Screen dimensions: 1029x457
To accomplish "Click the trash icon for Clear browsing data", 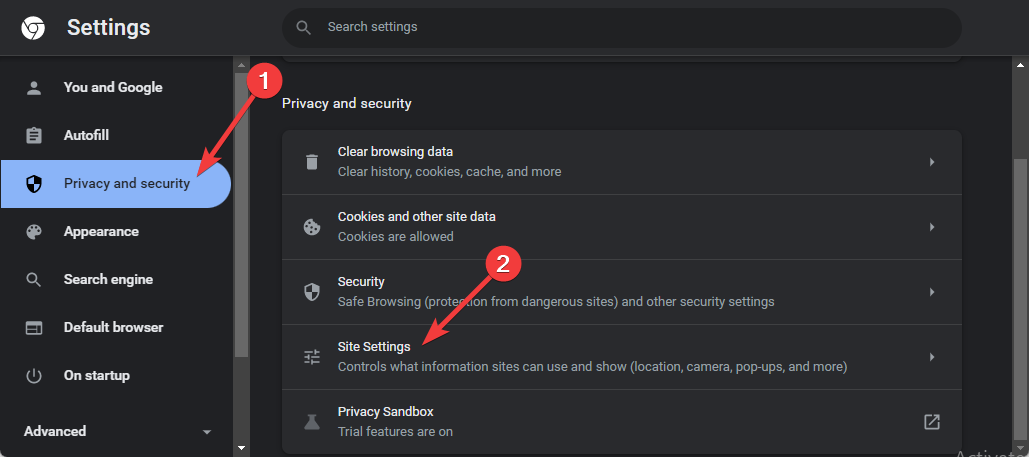I will [x=312, y=162].
